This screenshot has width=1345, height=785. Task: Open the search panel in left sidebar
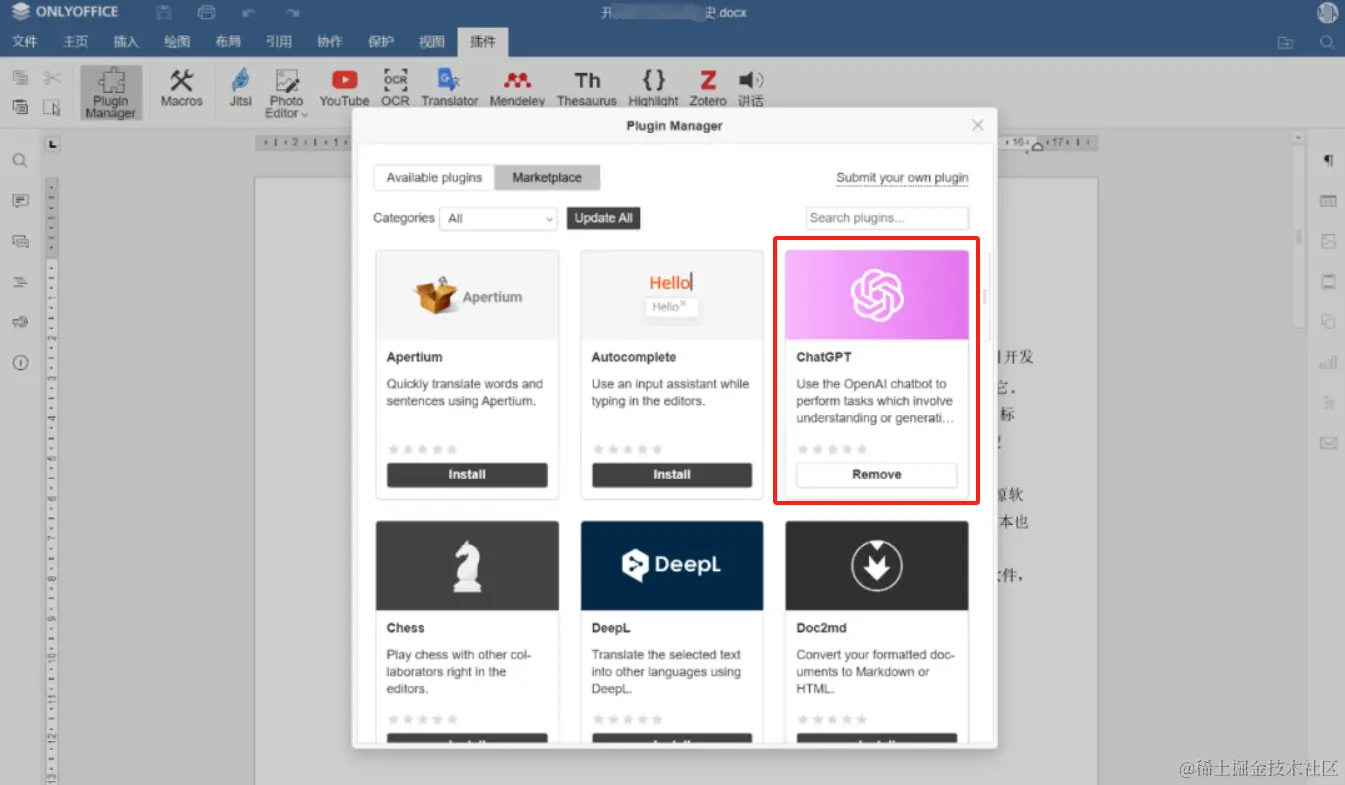click(20, 161)
